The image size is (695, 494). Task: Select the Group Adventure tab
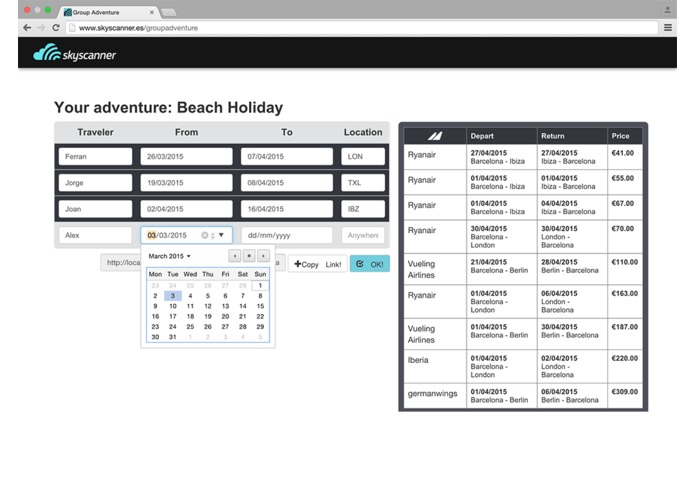tap(109, 12)
